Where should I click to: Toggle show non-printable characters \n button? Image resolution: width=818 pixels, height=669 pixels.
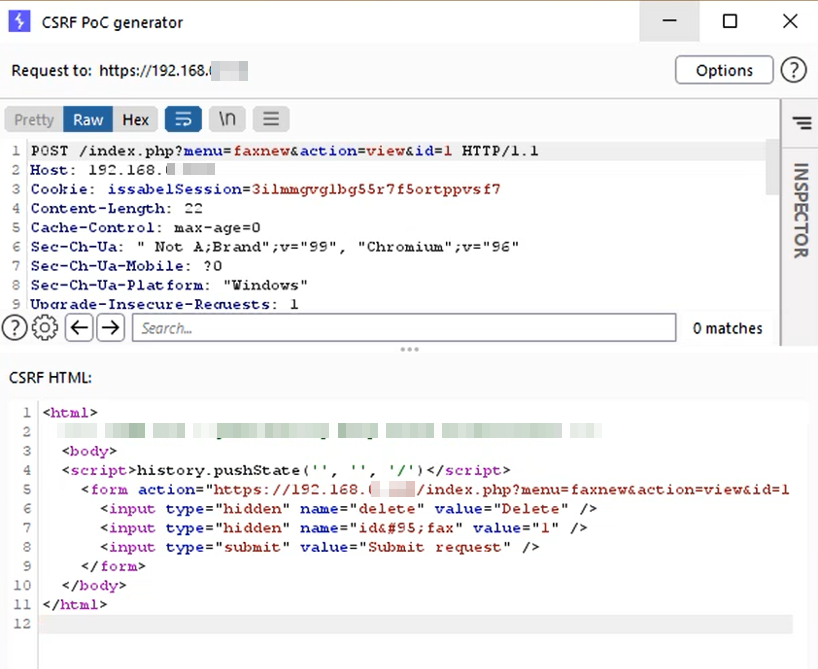click(x=227, y=120)
